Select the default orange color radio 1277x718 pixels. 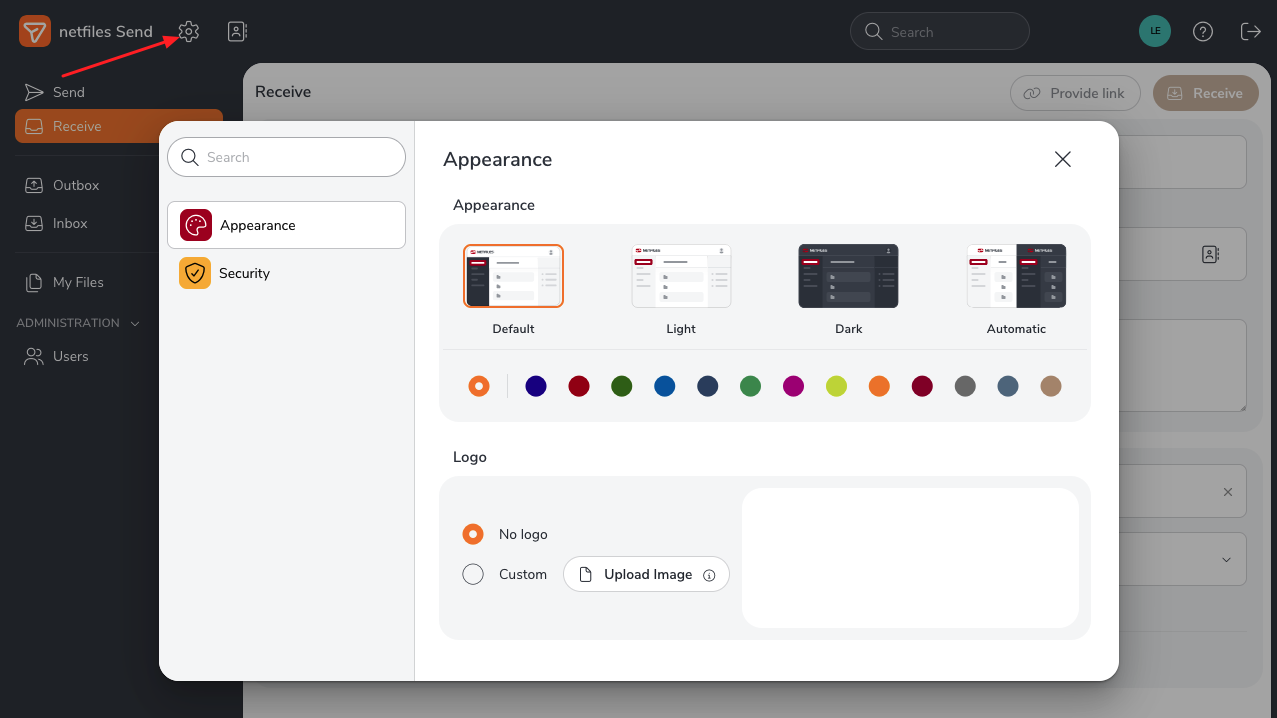[x=479, y=386]
